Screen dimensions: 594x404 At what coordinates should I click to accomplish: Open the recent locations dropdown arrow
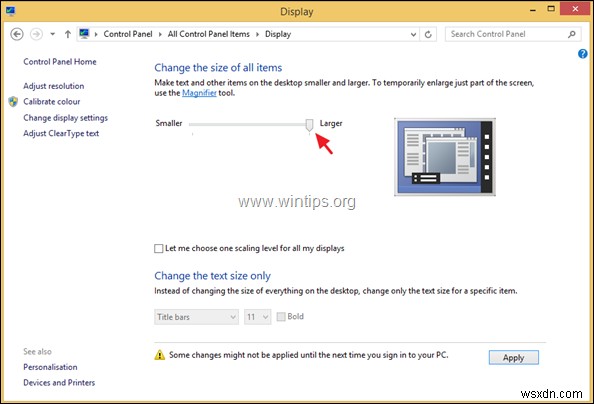(x=53, y=34)
